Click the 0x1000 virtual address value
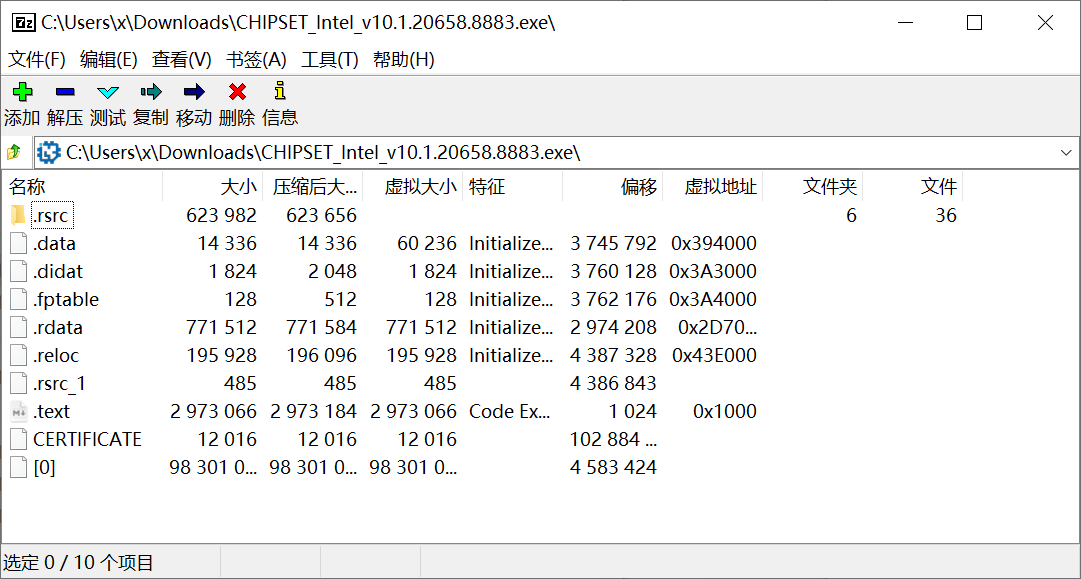Screen dimensions: 1081x579 [725, 412]
